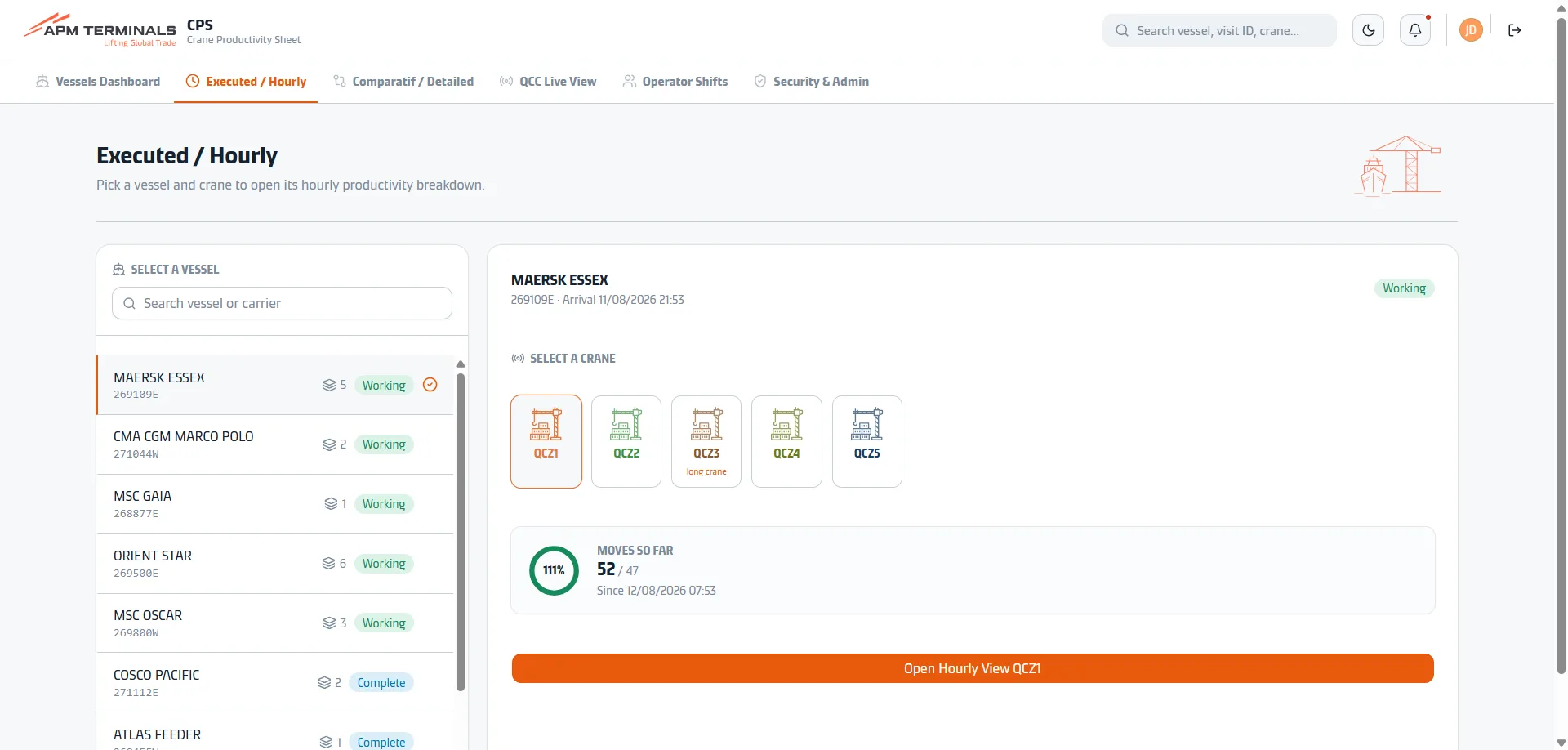This screenshot has height=750, width=1568.
Task: Select crane QCZ4 card
Action: point(786,441)
